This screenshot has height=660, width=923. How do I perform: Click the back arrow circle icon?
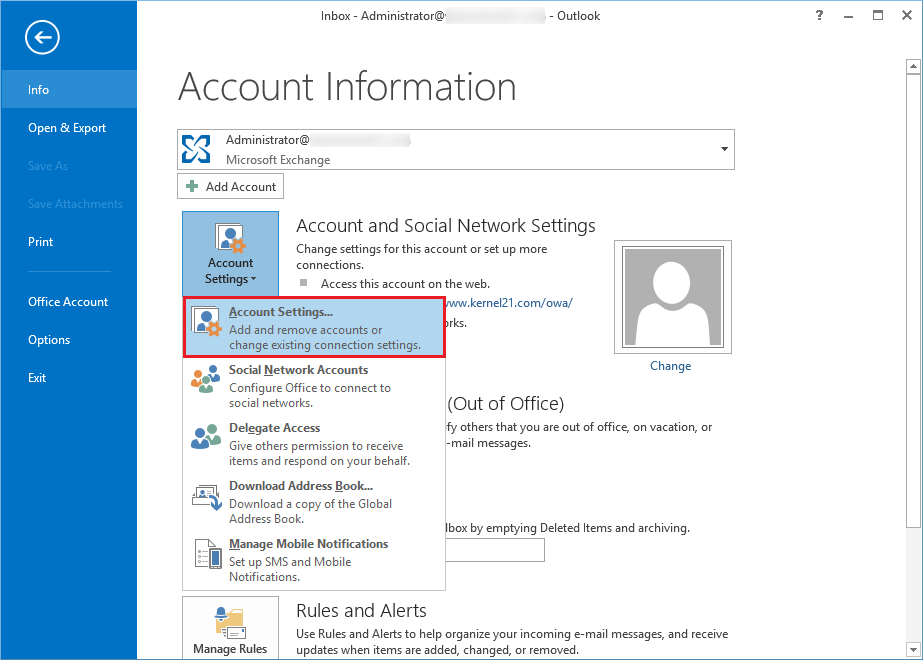point(43,38)
